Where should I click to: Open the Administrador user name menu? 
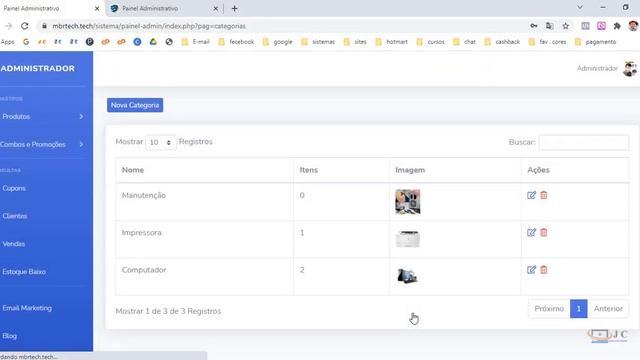(597, 69)
